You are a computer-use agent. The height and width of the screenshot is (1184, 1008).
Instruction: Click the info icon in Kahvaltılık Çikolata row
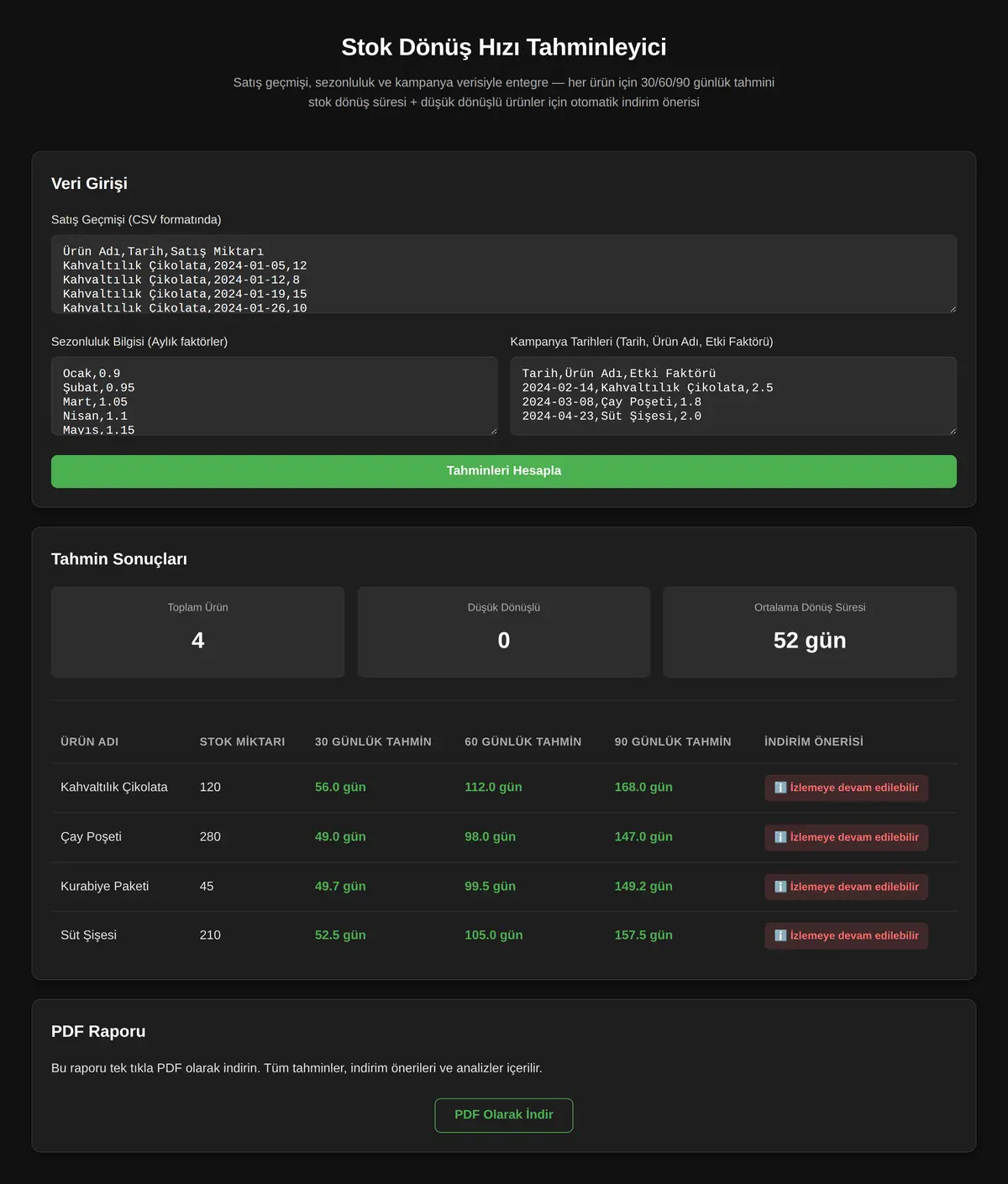pos(780,788)
